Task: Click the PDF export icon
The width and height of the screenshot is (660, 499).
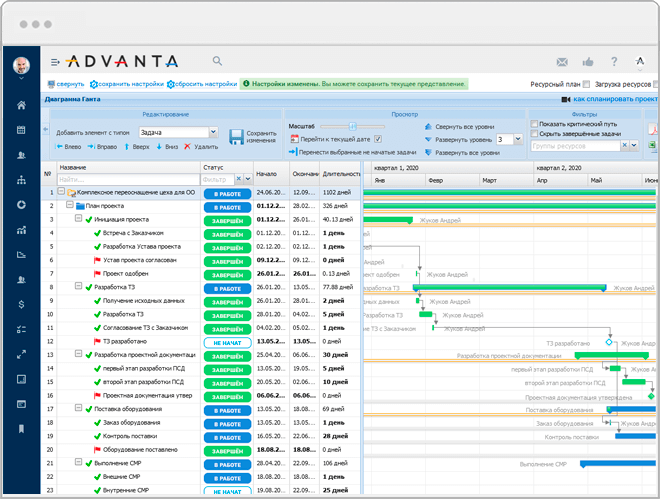Action: [x=654, y=129]
